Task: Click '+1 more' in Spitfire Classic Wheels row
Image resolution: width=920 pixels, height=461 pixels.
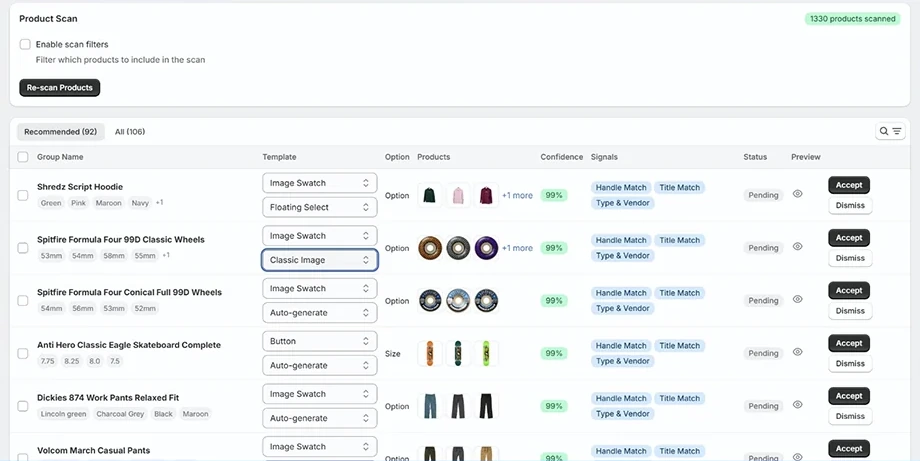Action: point(518,248)
